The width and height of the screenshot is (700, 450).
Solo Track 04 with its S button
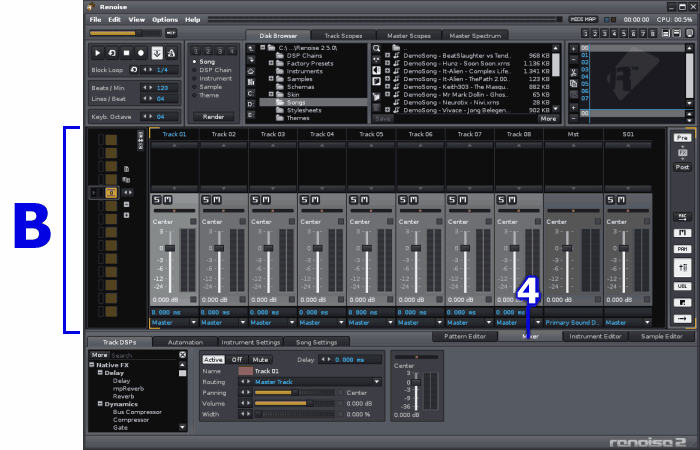coord(304,200)
